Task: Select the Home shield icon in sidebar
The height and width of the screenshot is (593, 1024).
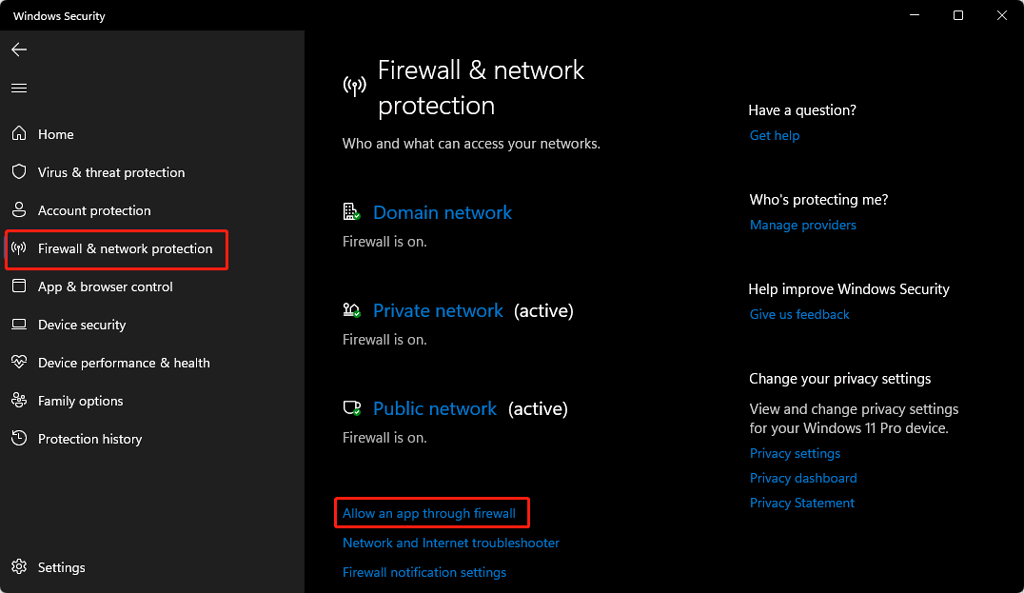Action: point(19,134)
